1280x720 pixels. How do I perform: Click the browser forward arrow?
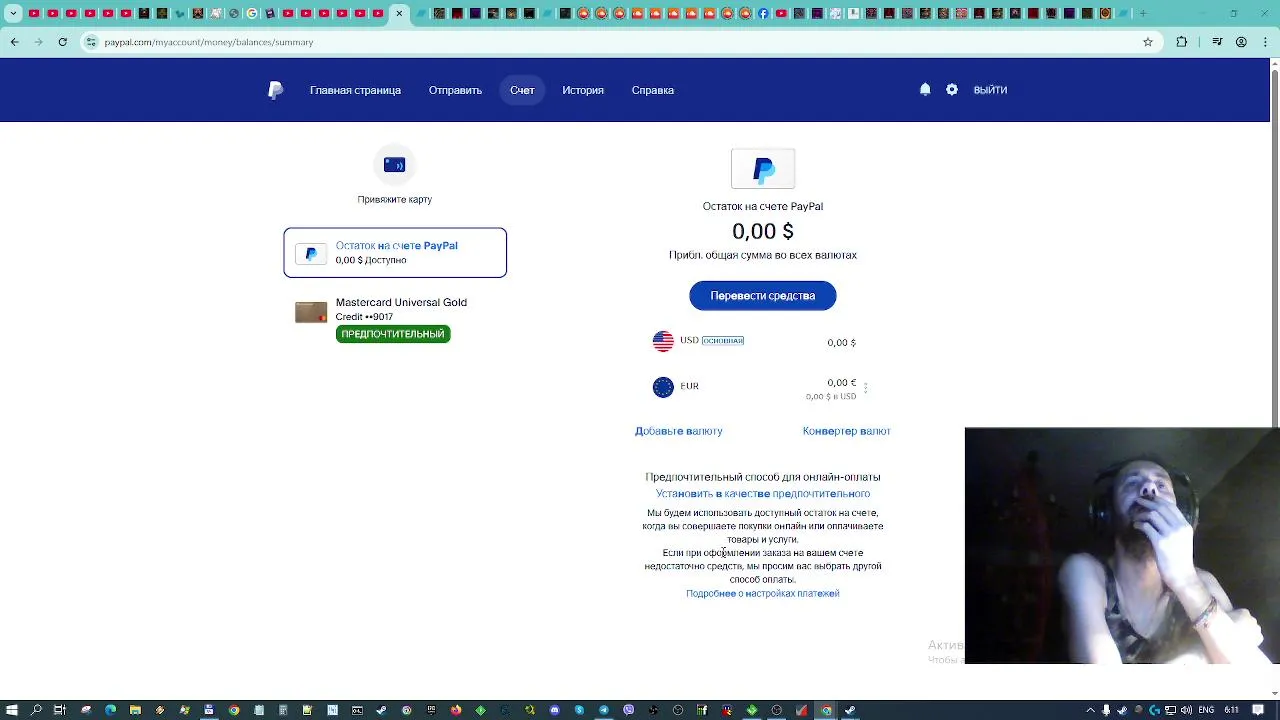coord(38,42)
